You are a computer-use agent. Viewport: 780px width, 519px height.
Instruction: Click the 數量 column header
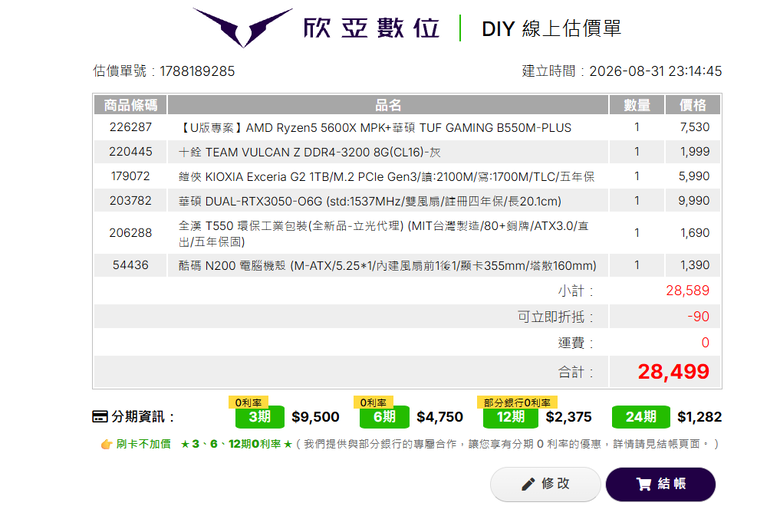pyautogui.click(x=637, y=105)
